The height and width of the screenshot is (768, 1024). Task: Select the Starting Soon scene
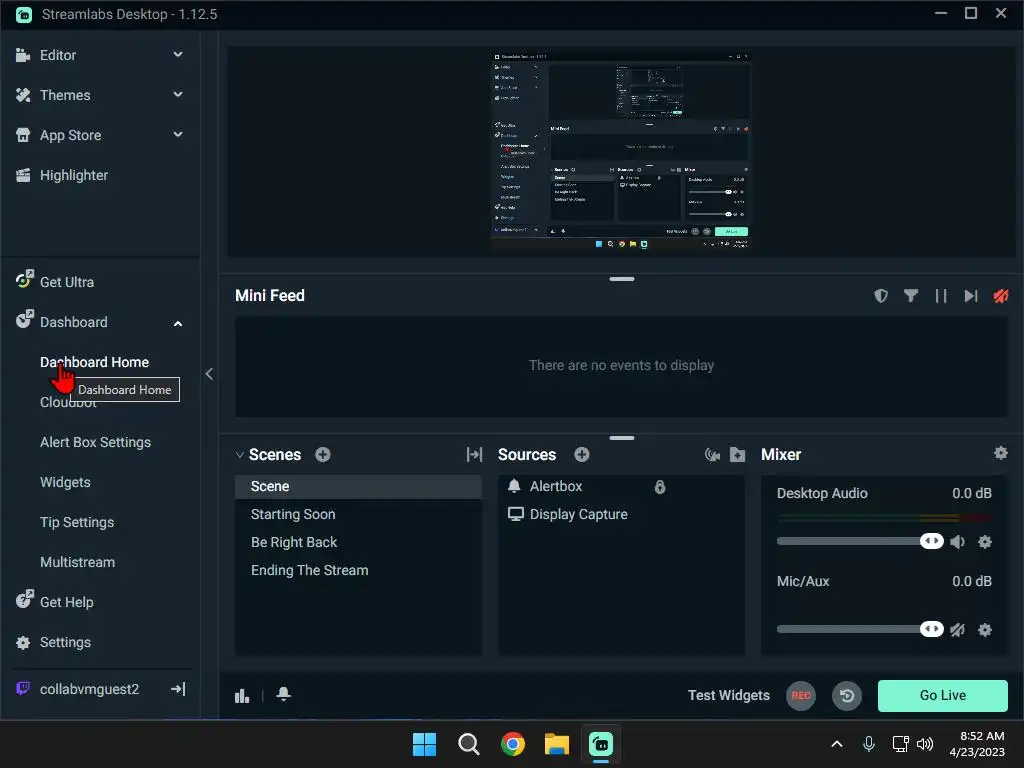(358, 515)
